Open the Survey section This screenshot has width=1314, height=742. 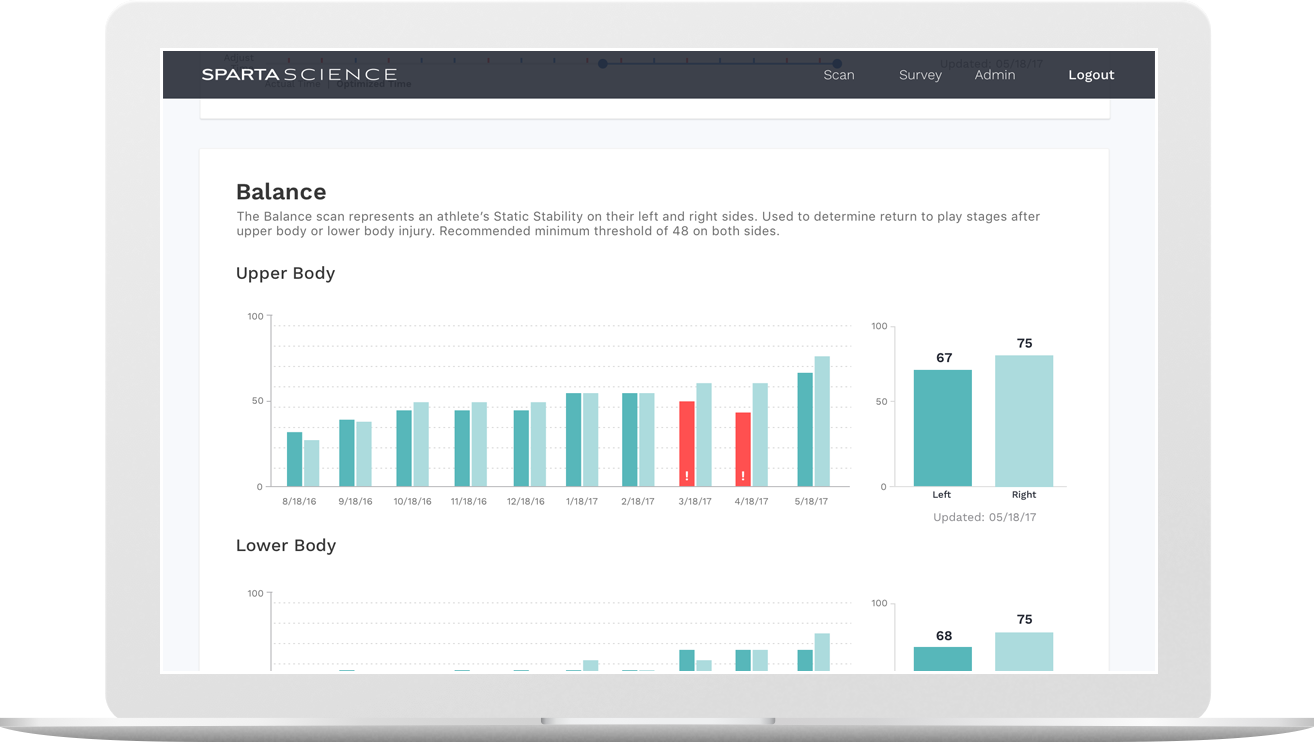pyautogui.click(x=920, y=74)
